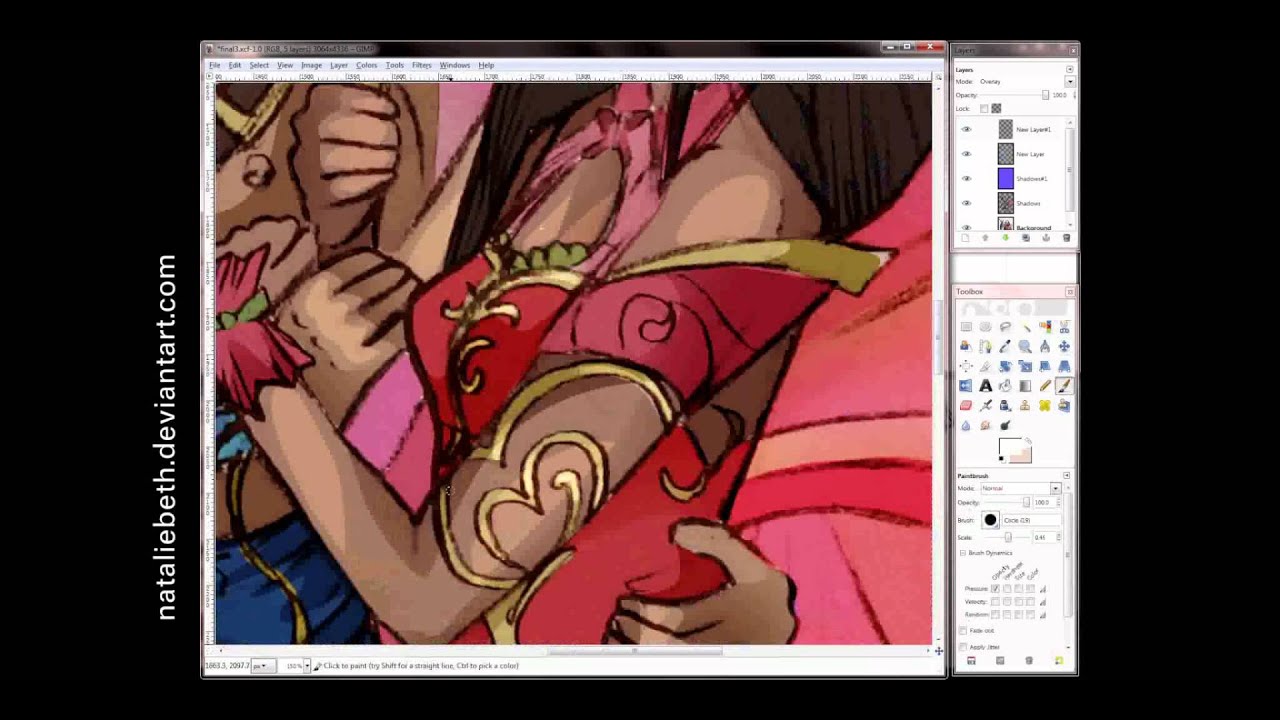The image size is (1280, 720).
Task: Create a new layer in Layers panel
Action: click(x=965, y=238)
